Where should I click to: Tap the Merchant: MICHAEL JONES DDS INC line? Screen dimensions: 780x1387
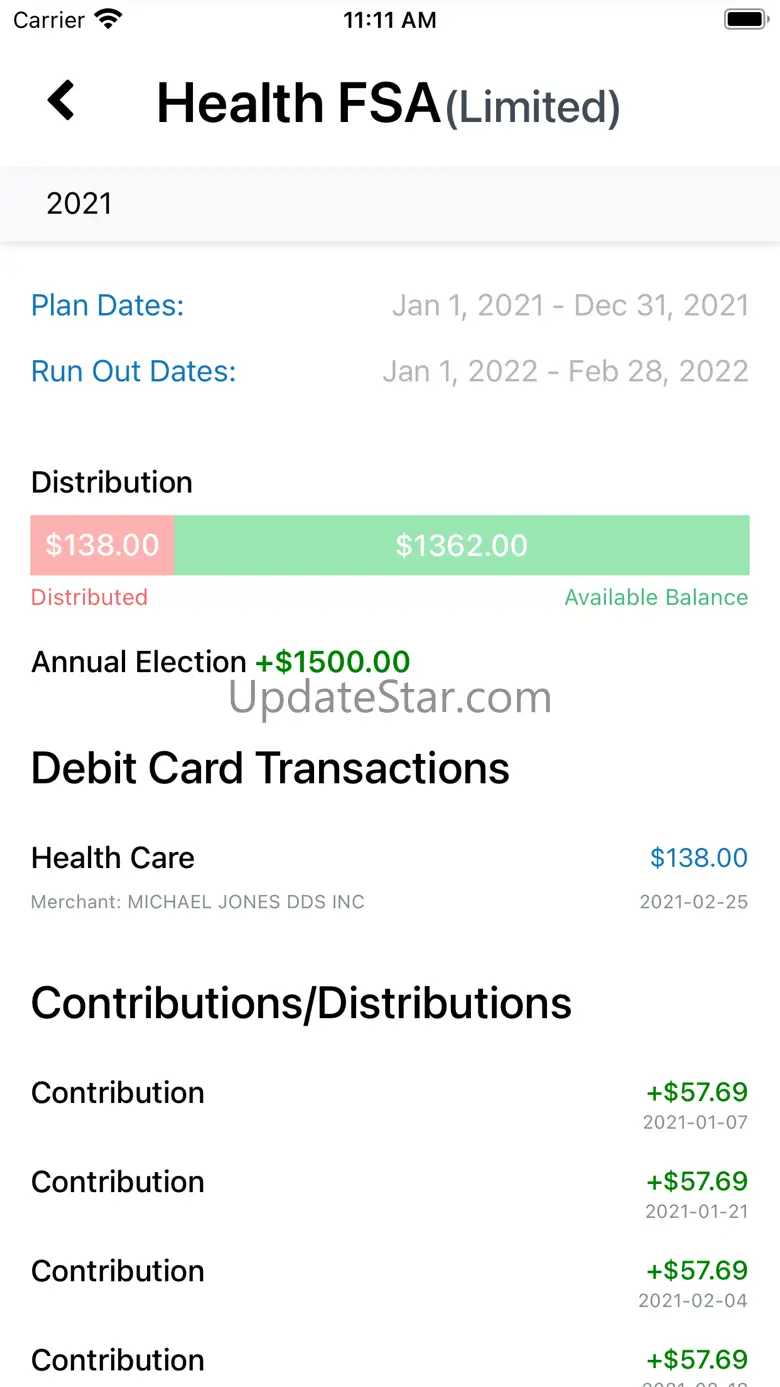(x=198, y=902)
